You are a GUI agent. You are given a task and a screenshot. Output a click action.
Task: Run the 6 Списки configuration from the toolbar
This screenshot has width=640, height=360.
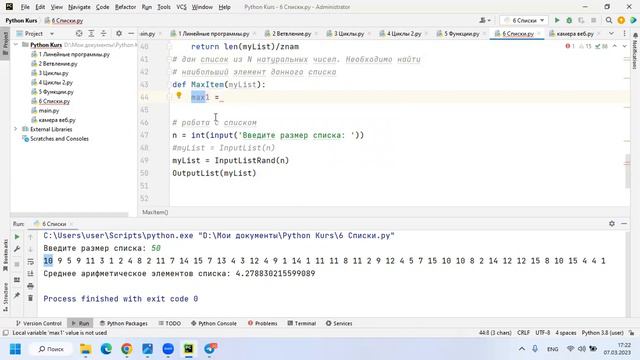pos(557,20)
